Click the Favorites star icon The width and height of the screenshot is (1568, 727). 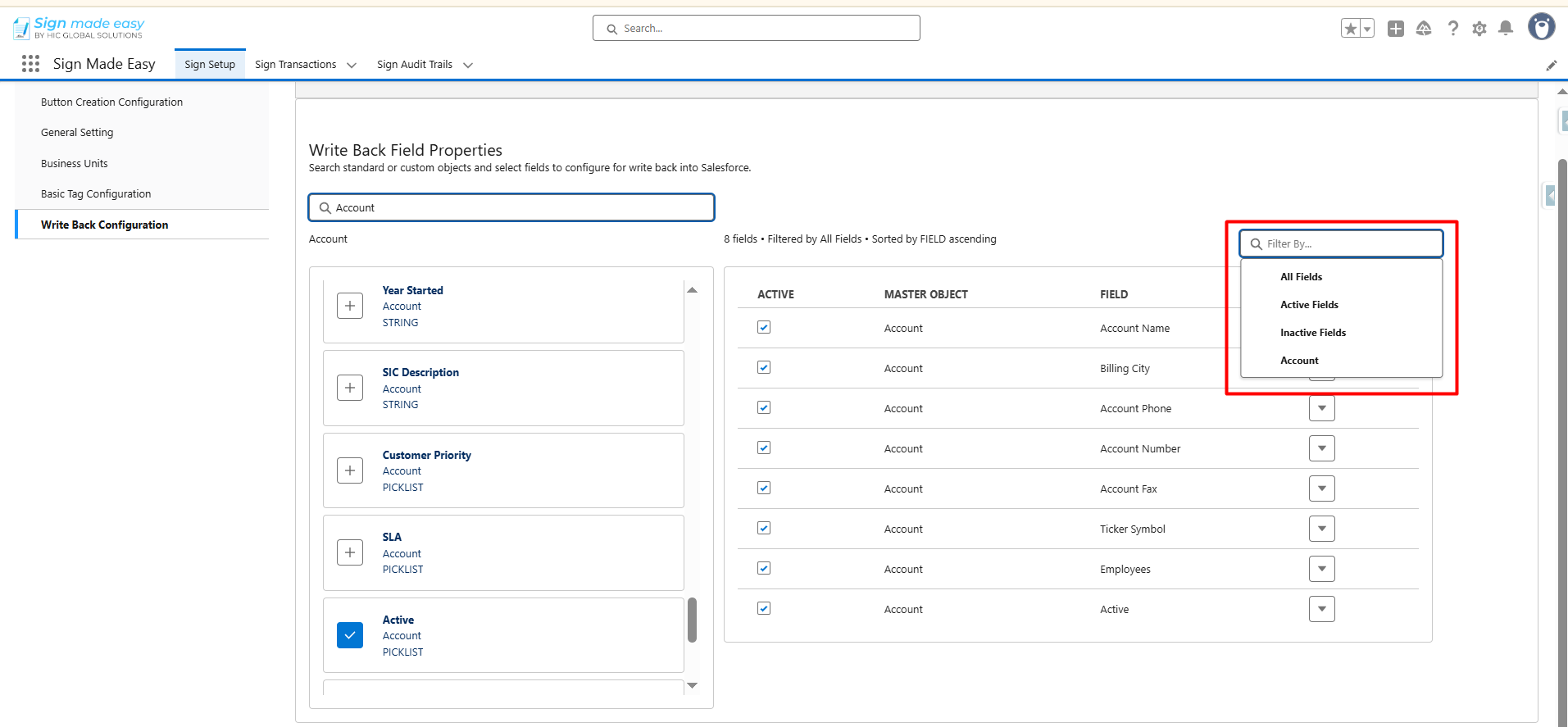[1350, 29]
